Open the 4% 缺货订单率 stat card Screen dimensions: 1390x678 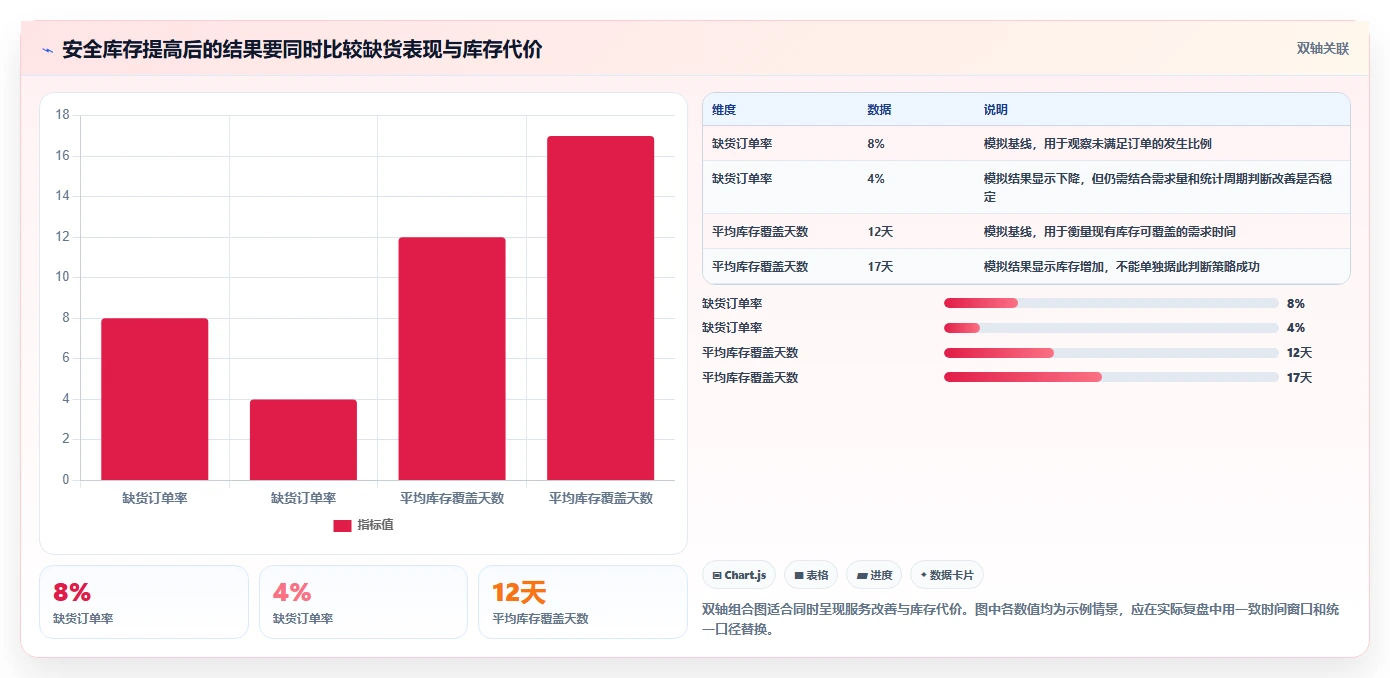(x=363, y=602)
